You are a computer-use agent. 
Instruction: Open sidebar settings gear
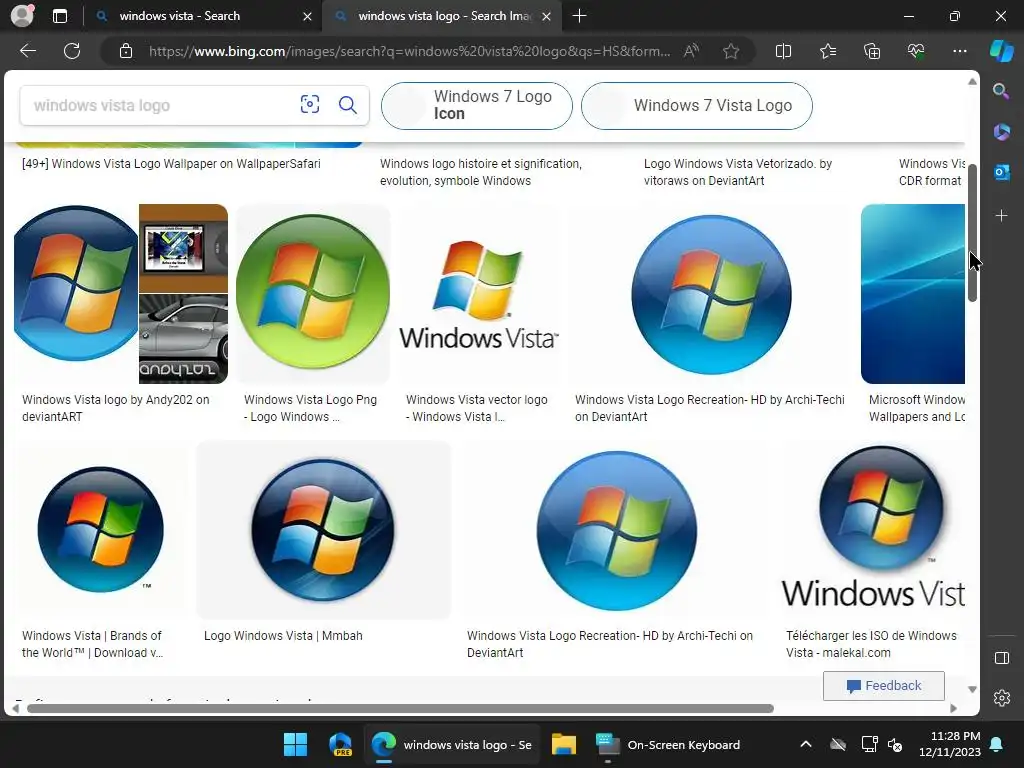(x=1001, y=697)
